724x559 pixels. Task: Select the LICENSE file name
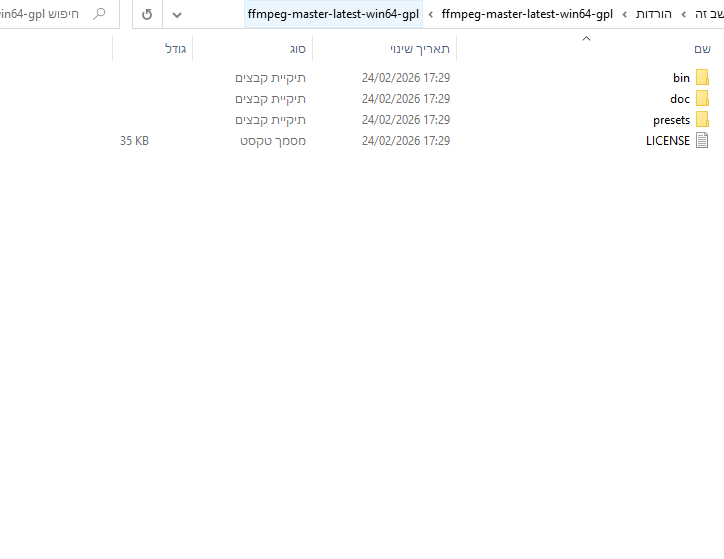(x=668, y=141)
